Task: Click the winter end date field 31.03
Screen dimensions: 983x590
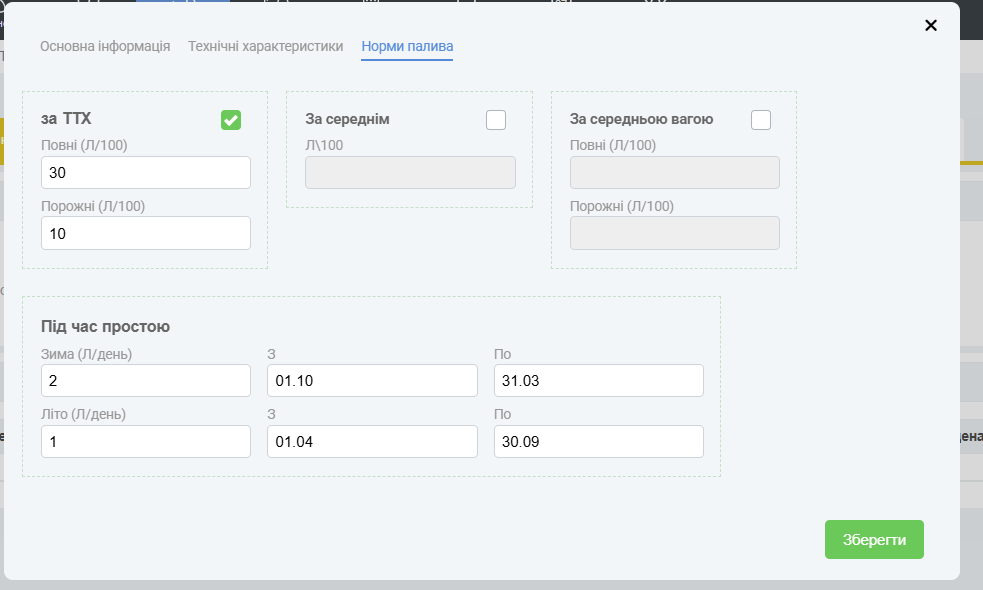Action: click(599, 381)
